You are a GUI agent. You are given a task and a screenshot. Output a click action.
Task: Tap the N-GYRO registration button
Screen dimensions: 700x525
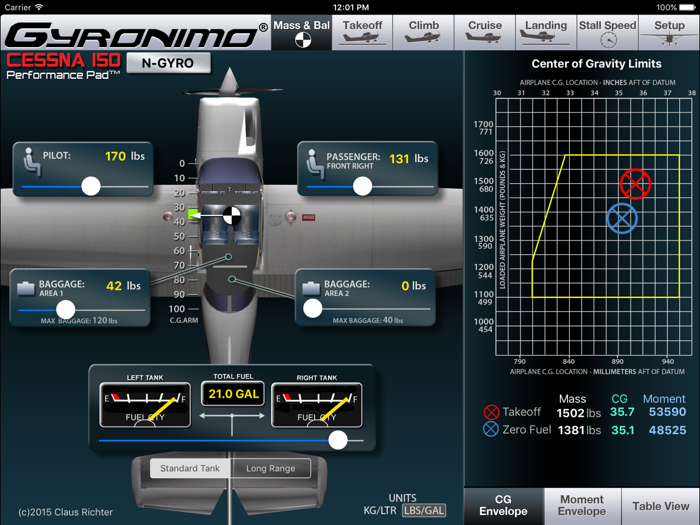[x=168, y=63]
